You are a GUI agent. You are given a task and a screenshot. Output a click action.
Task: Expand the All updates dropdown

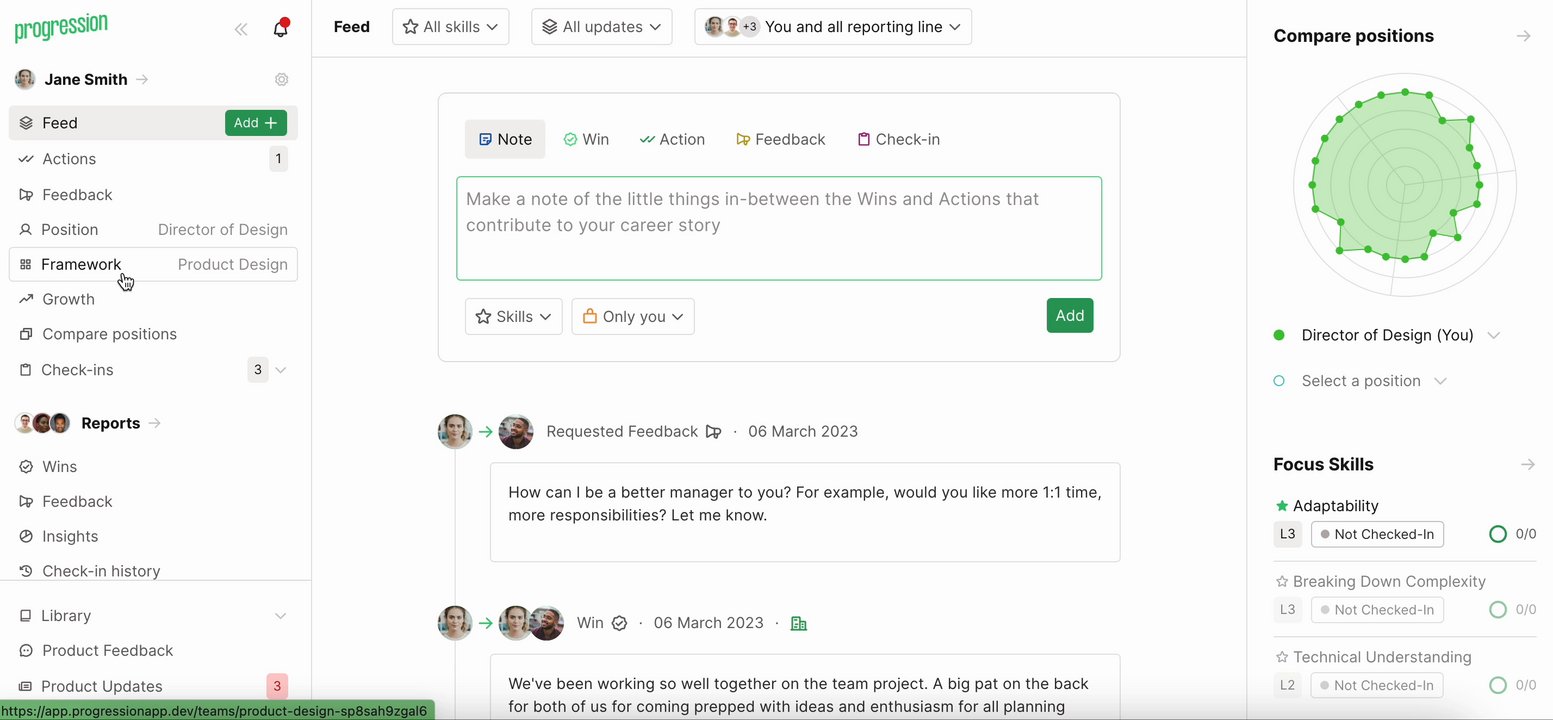tap(601, 27)
